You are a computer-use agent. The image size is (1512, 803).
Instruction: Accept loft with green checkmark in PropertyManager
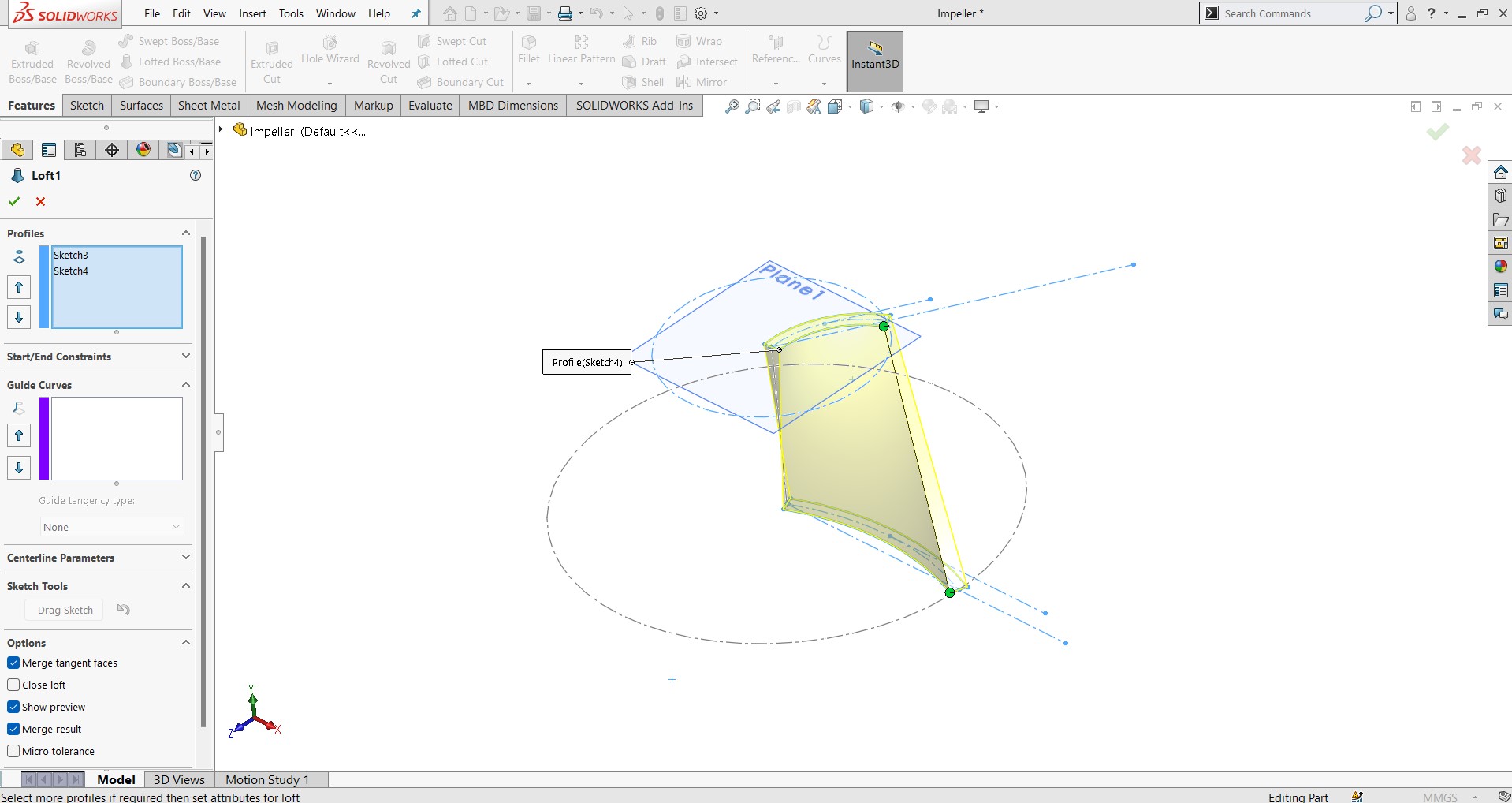click(x=14, y=201)
